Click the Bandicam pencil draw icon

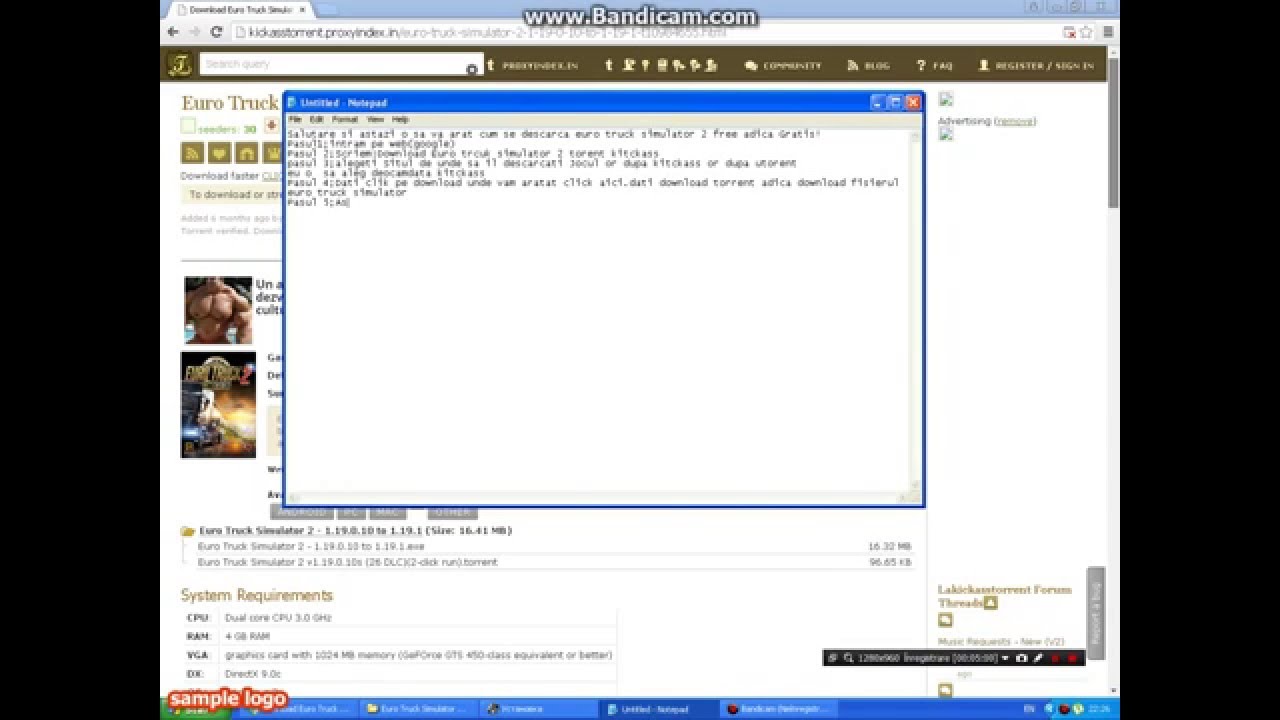pos(1038,658)
